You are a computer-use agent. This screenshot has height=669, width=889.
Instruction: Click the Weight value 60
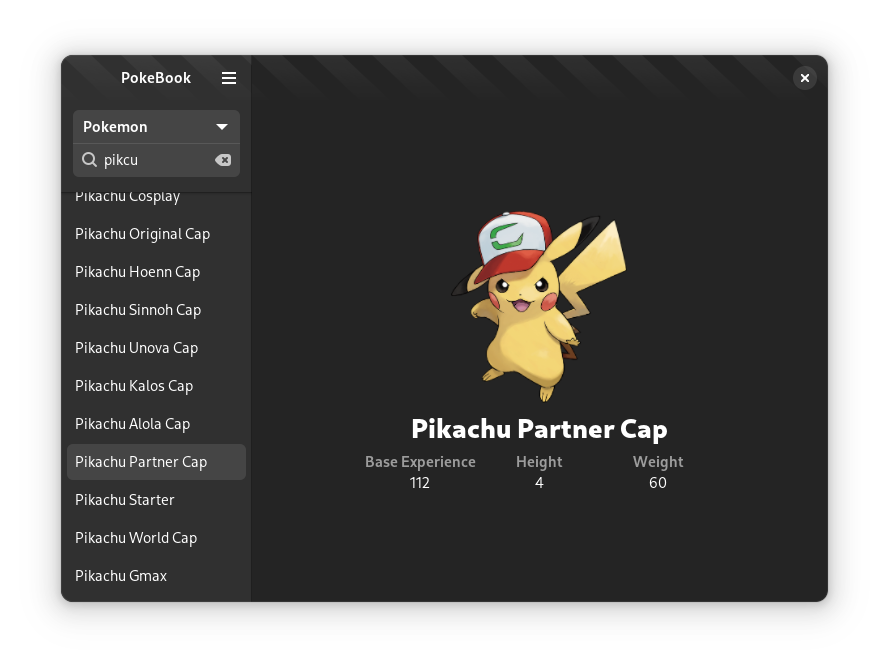click(658, 483)
